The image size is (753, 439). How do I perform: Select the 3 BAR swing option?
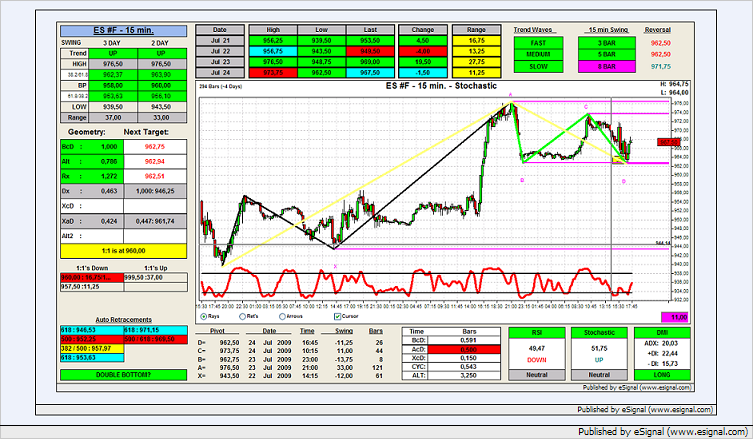(606, 43)
